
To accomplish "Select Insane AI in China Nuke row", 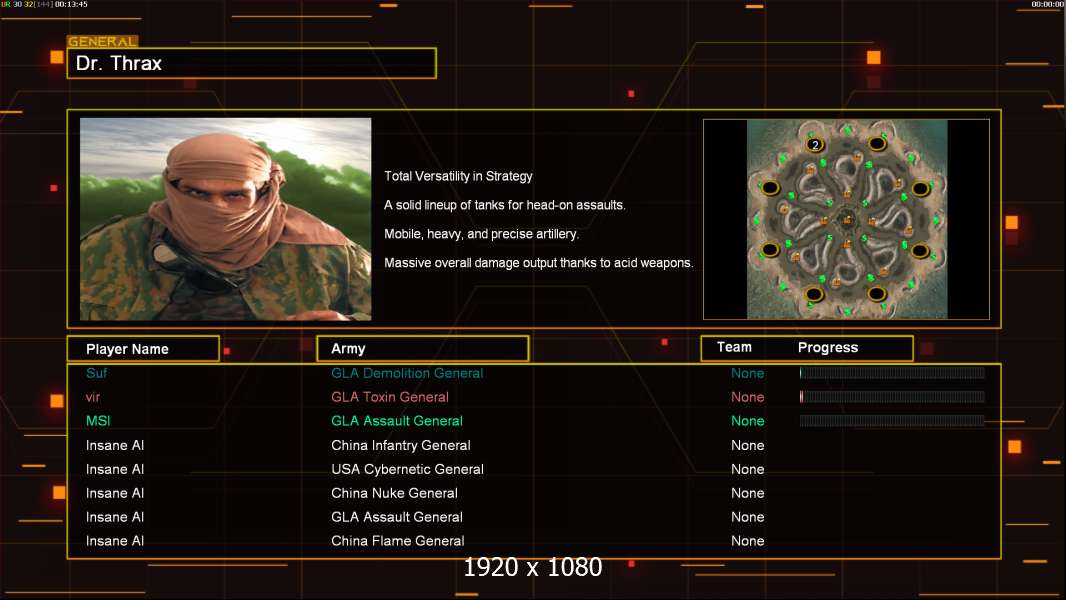I will tap(115, 493).
